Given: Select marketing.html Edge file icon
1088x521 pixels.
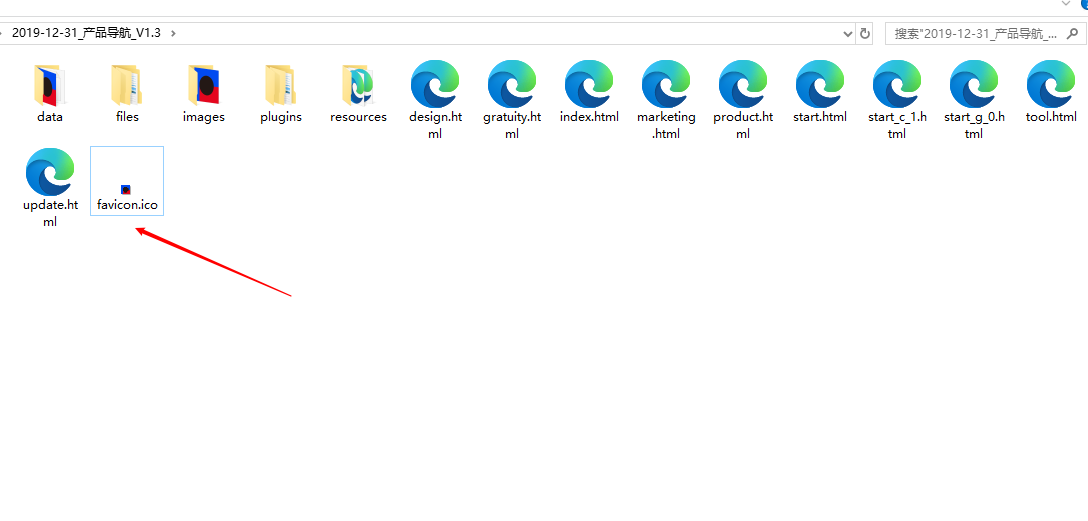Looking at the screenshot, I should [666, 84].
